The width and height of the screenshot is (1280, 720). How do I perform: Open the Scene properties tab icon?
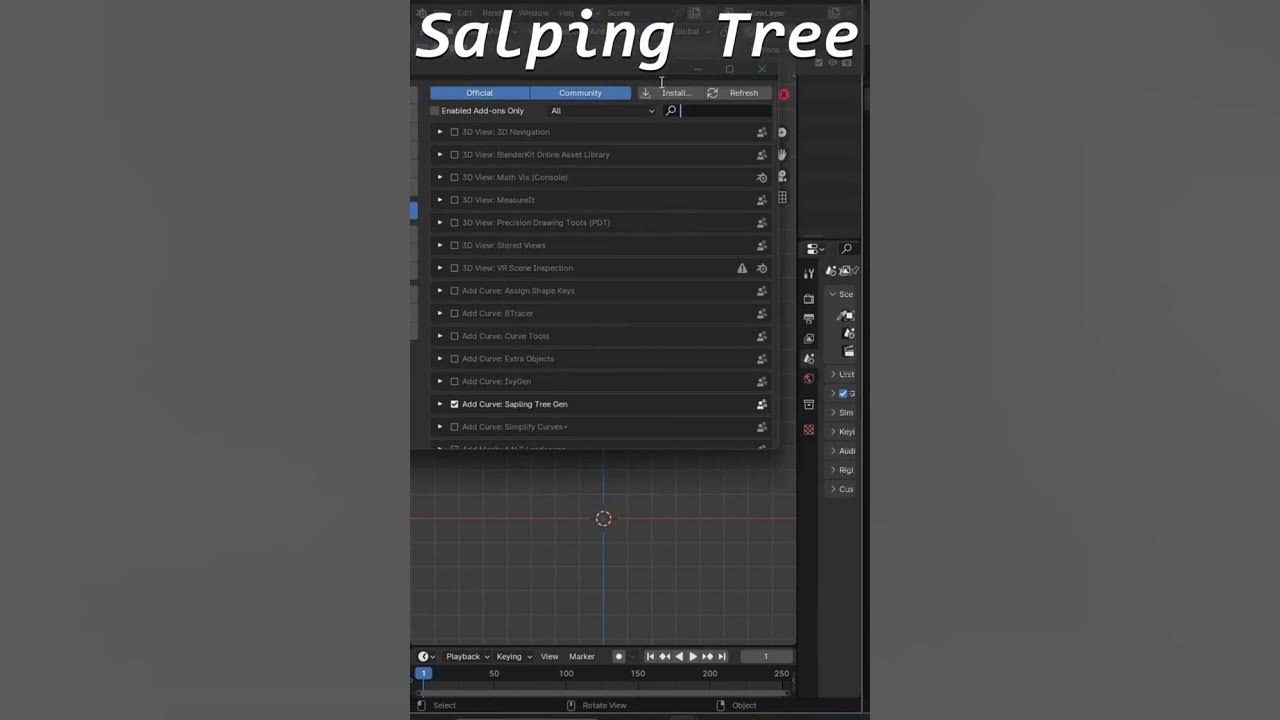(809, 358)
